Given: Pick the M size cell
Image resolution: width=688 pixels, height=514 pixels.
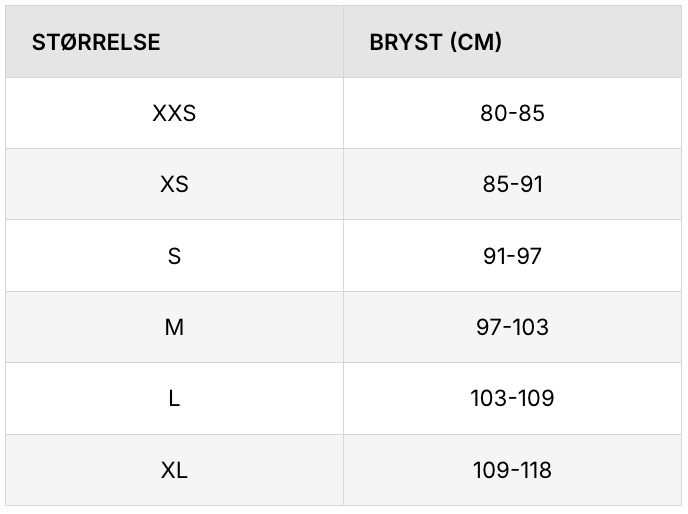Looking at the screenshot, I should (x=174, y=327).
